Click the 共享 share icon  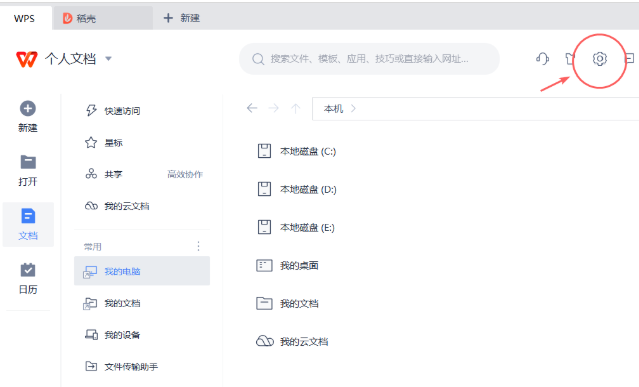(91, 174)
